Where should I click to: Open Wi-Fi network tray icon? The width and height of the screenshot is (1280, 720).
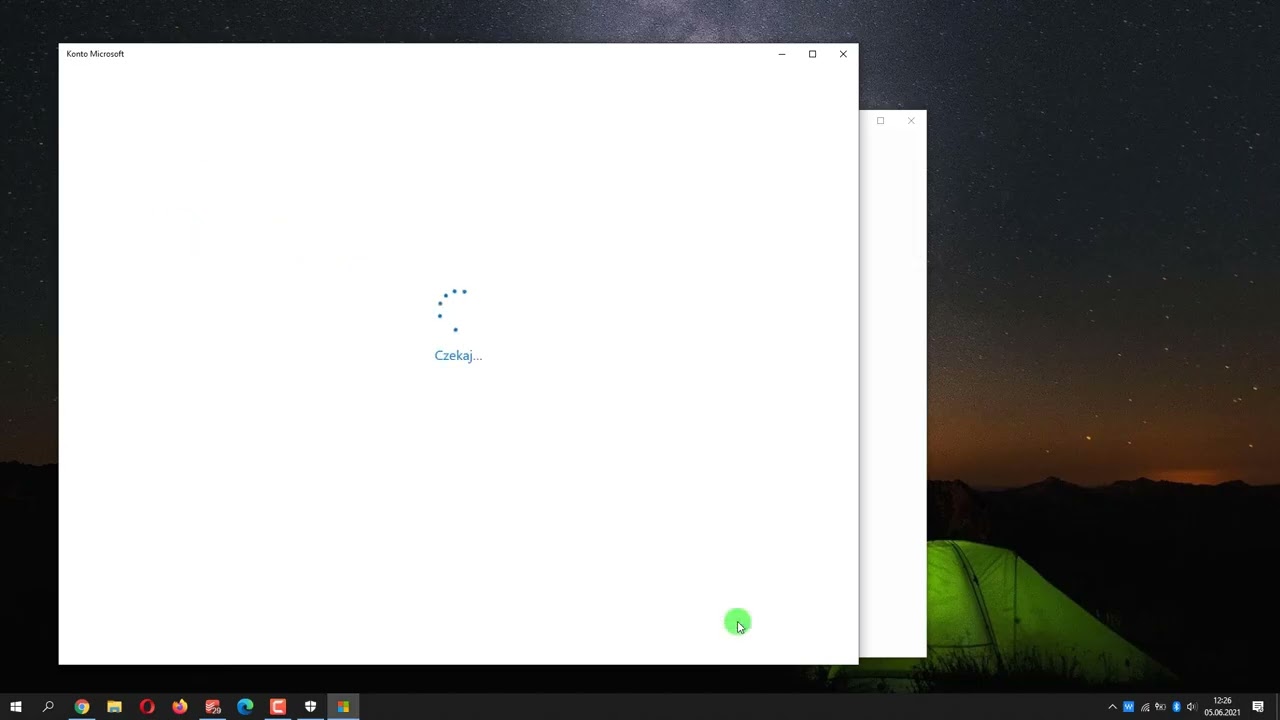pyautogui.click(x=1145, y=707)
